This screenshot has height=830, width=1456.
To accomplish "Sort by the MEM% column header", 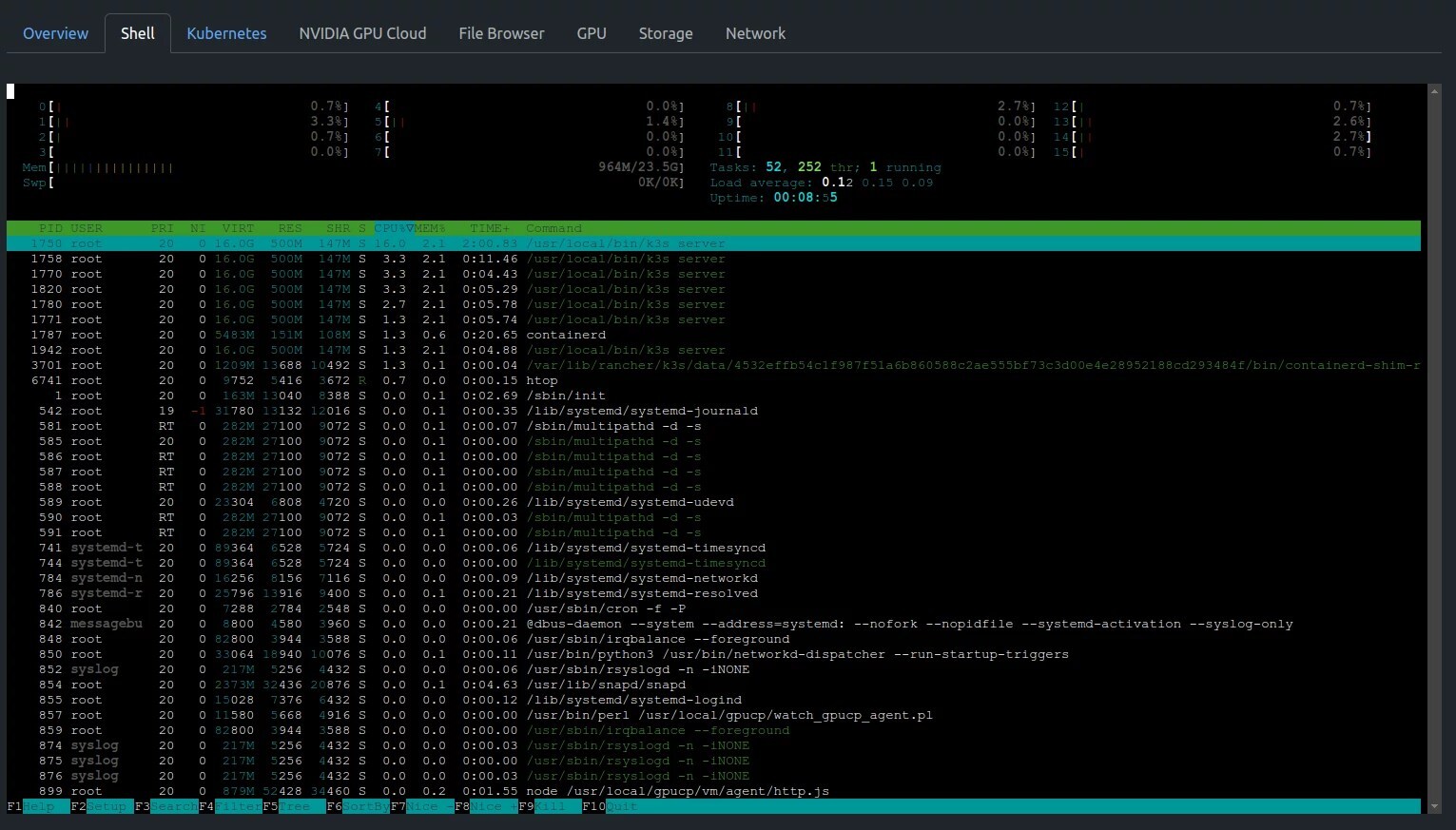I will click(x=430, y=228).
